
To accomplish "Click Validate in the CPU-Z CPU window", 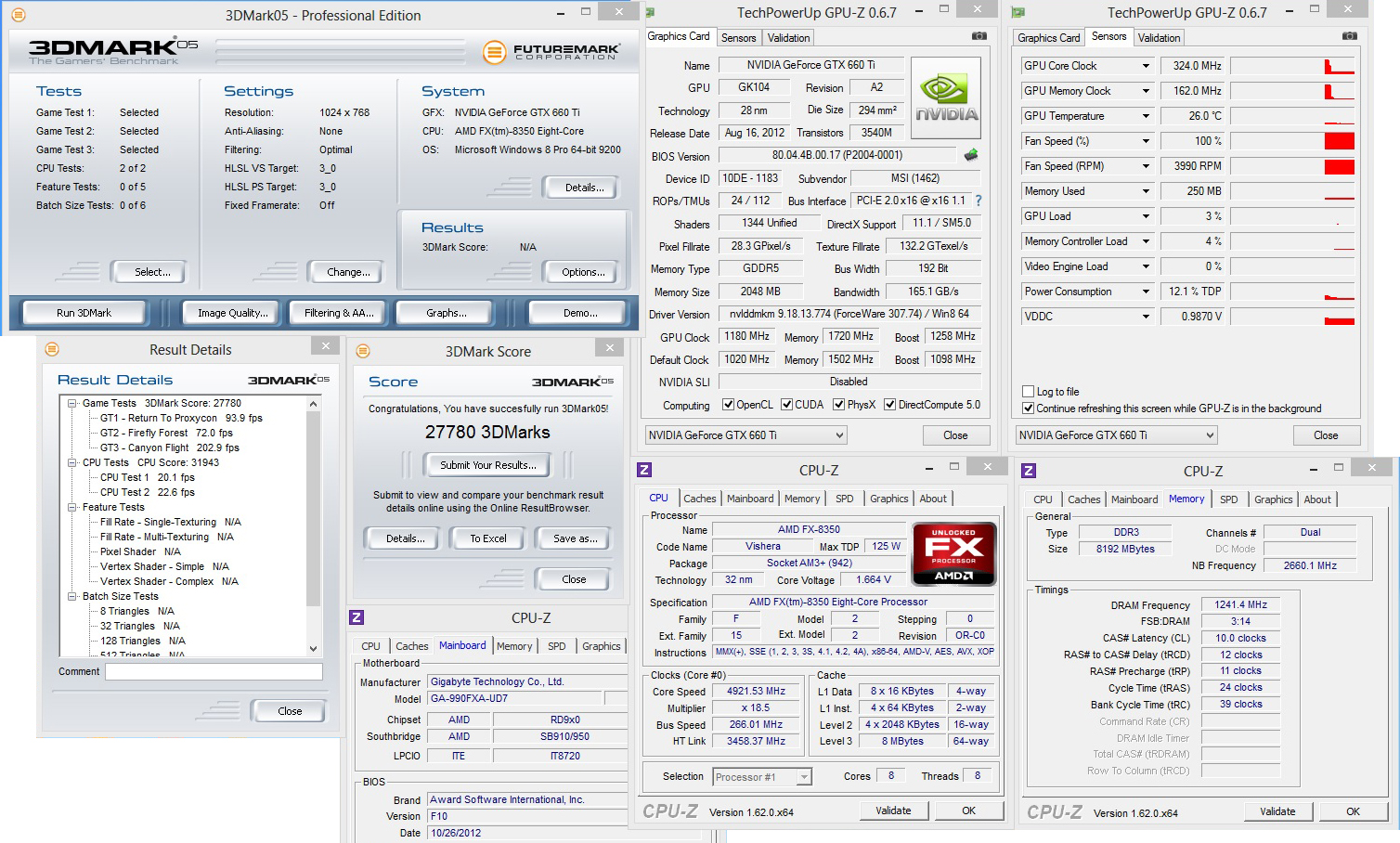I will (893, 811).
